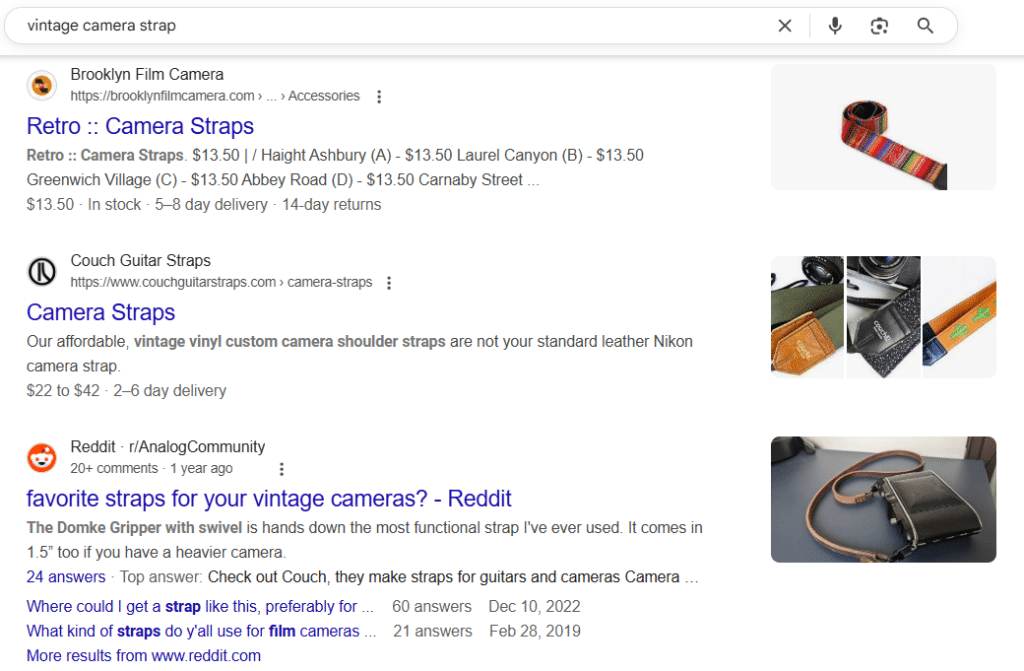Viewport: 1024px width, 671px height.
Task: Click the Brooklyn Film Camera site name
Action: coord(147,74)
